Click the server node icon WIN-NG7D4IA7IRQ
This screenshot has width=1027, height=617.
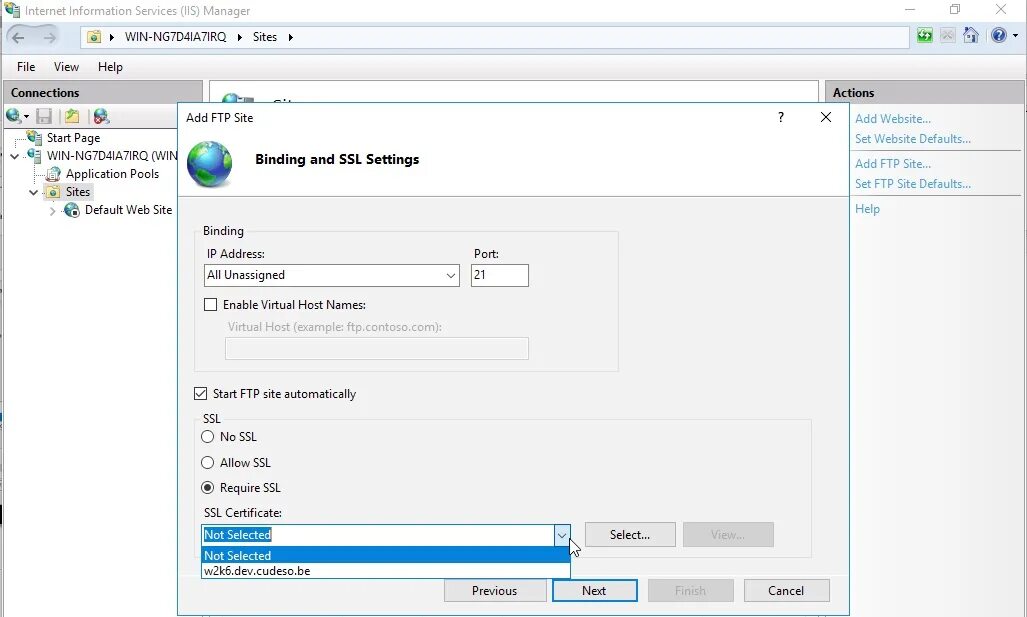34,156
